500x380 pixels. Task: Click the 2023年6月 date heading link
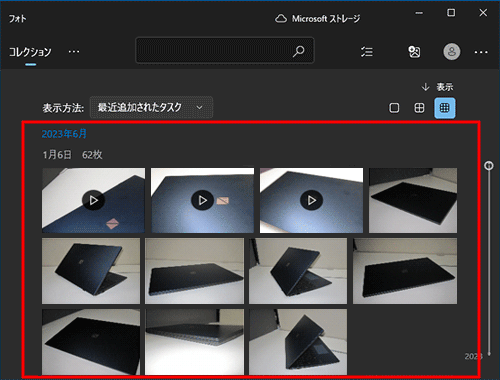click(64, 134)
